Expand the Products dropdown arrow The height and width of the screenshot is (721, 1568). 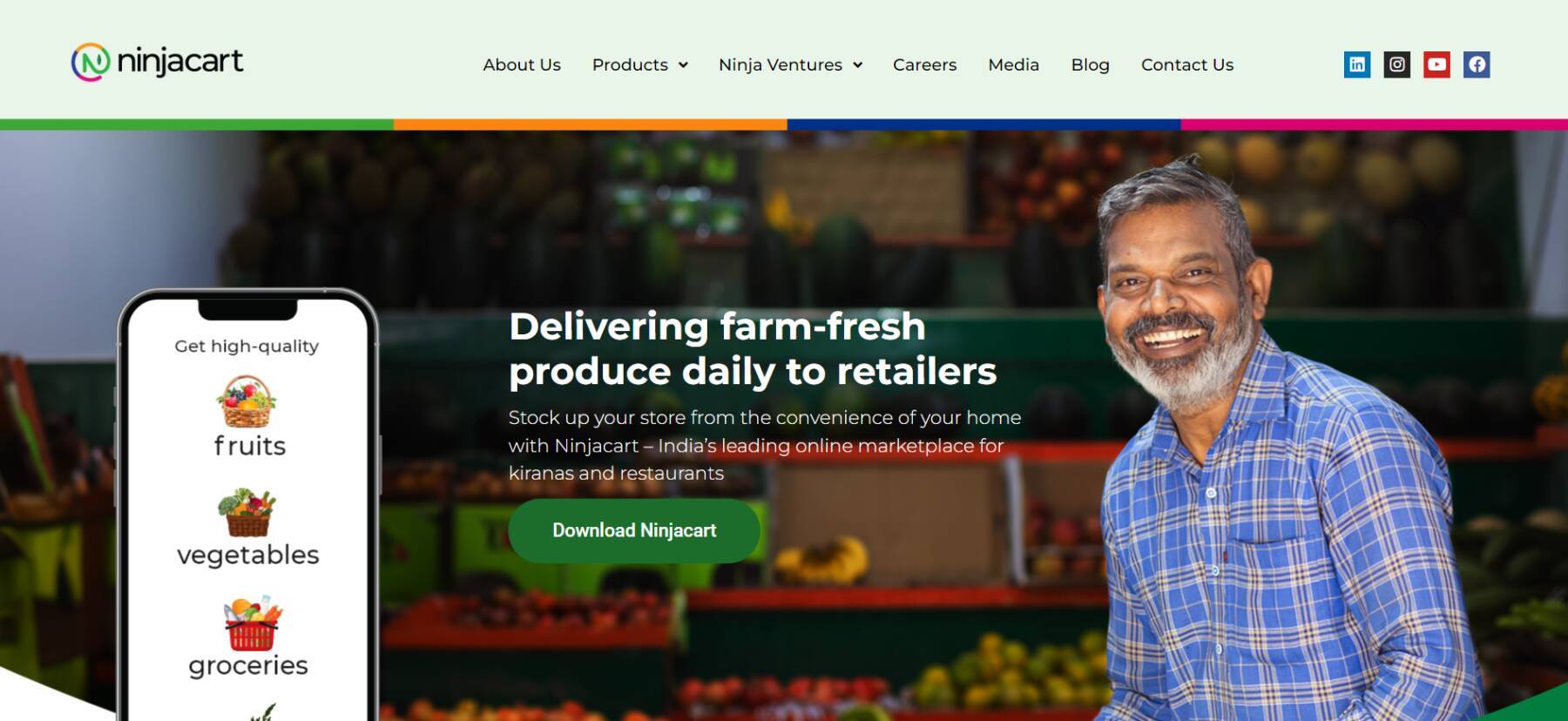click(684, 65)
